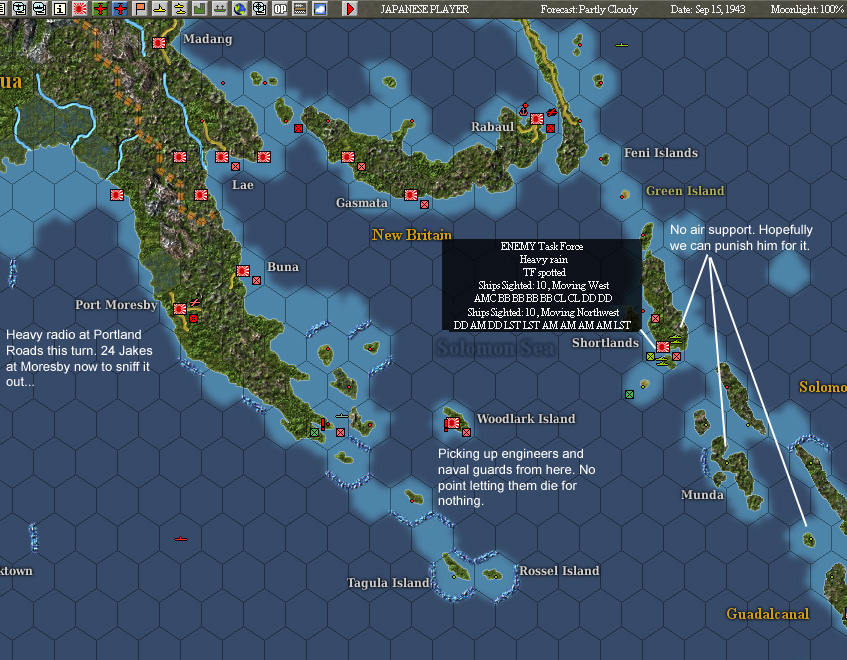Click the JAPANESE PLAYER header text
Image resolution: width=847 pixels, height=660 pixels.
pos(425,9)
